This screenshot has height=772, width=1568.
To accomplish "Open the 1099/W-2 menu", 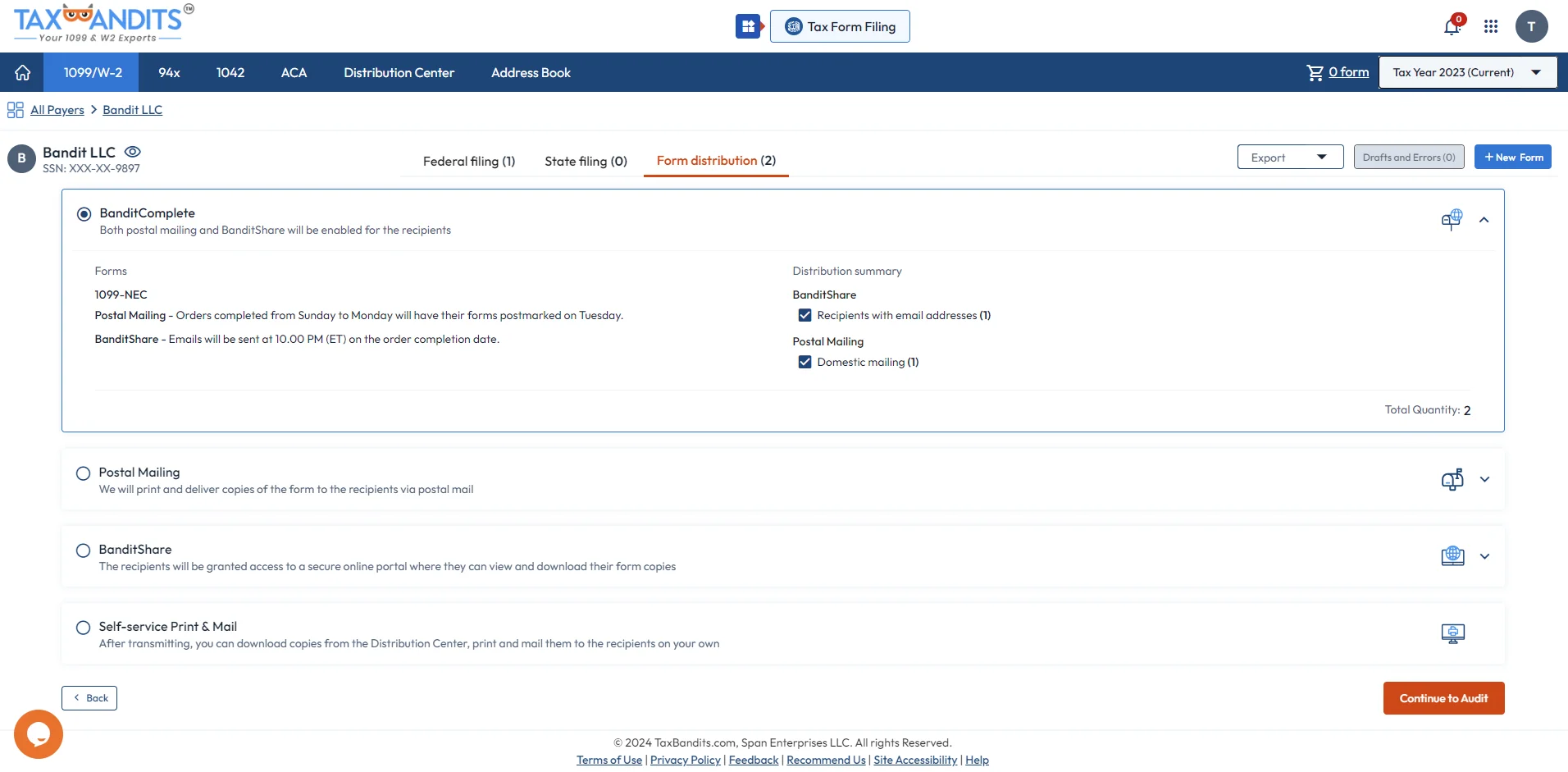I will (93, 72).
